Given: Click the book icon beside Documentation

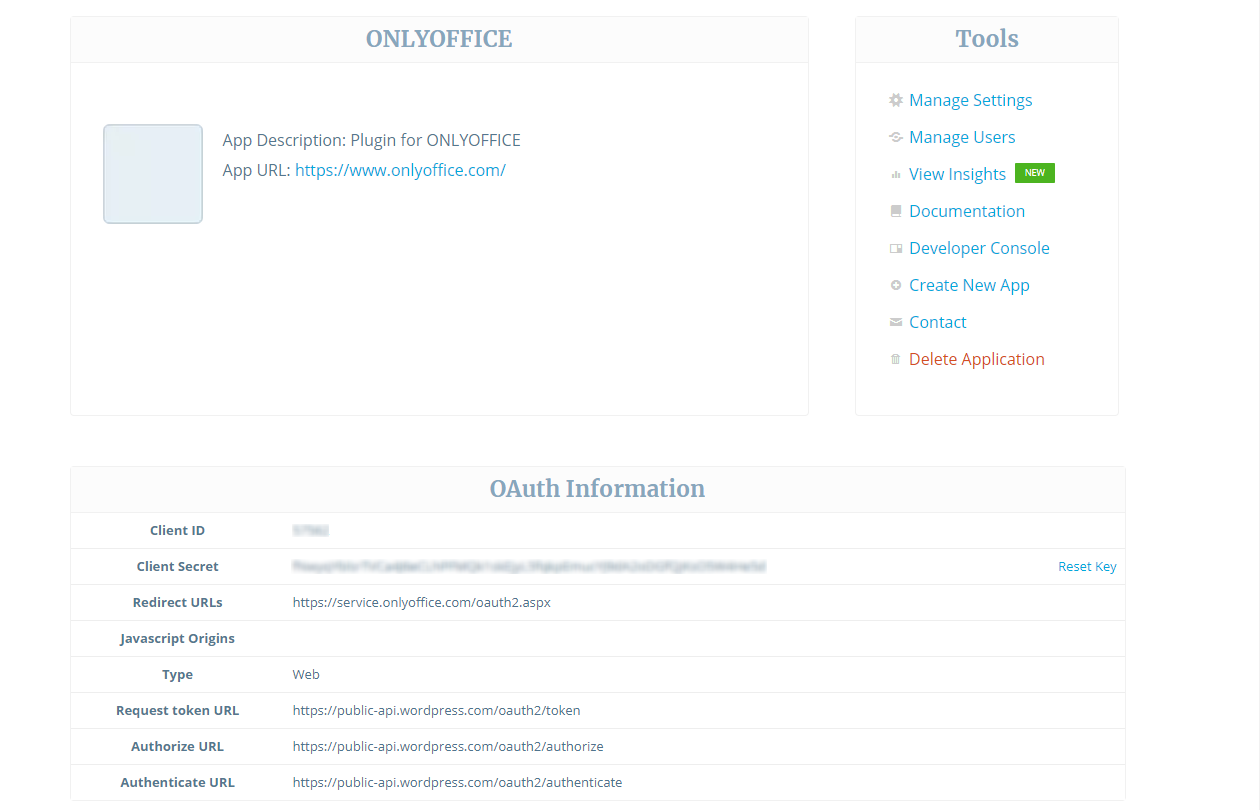Looking at the screenshot, I should 896,211.
